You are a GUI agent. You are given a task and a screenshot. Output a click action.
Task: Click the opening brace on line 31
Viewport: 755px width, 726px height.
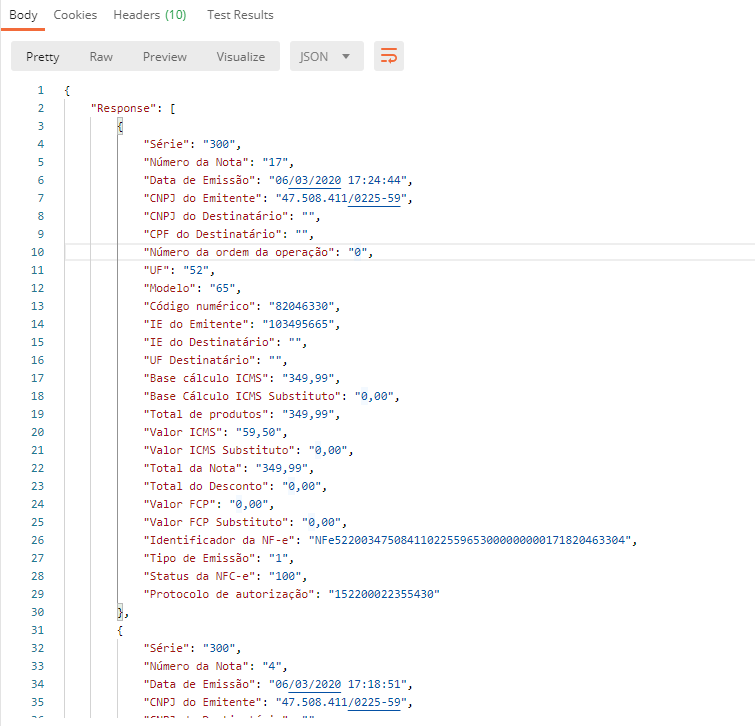pos(120,630)
